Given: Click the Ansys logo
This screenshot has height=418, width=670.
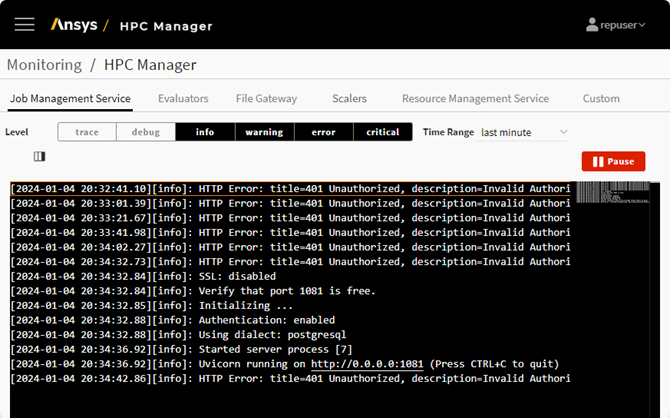Looking at the screenshot, I should coord(74,25).
